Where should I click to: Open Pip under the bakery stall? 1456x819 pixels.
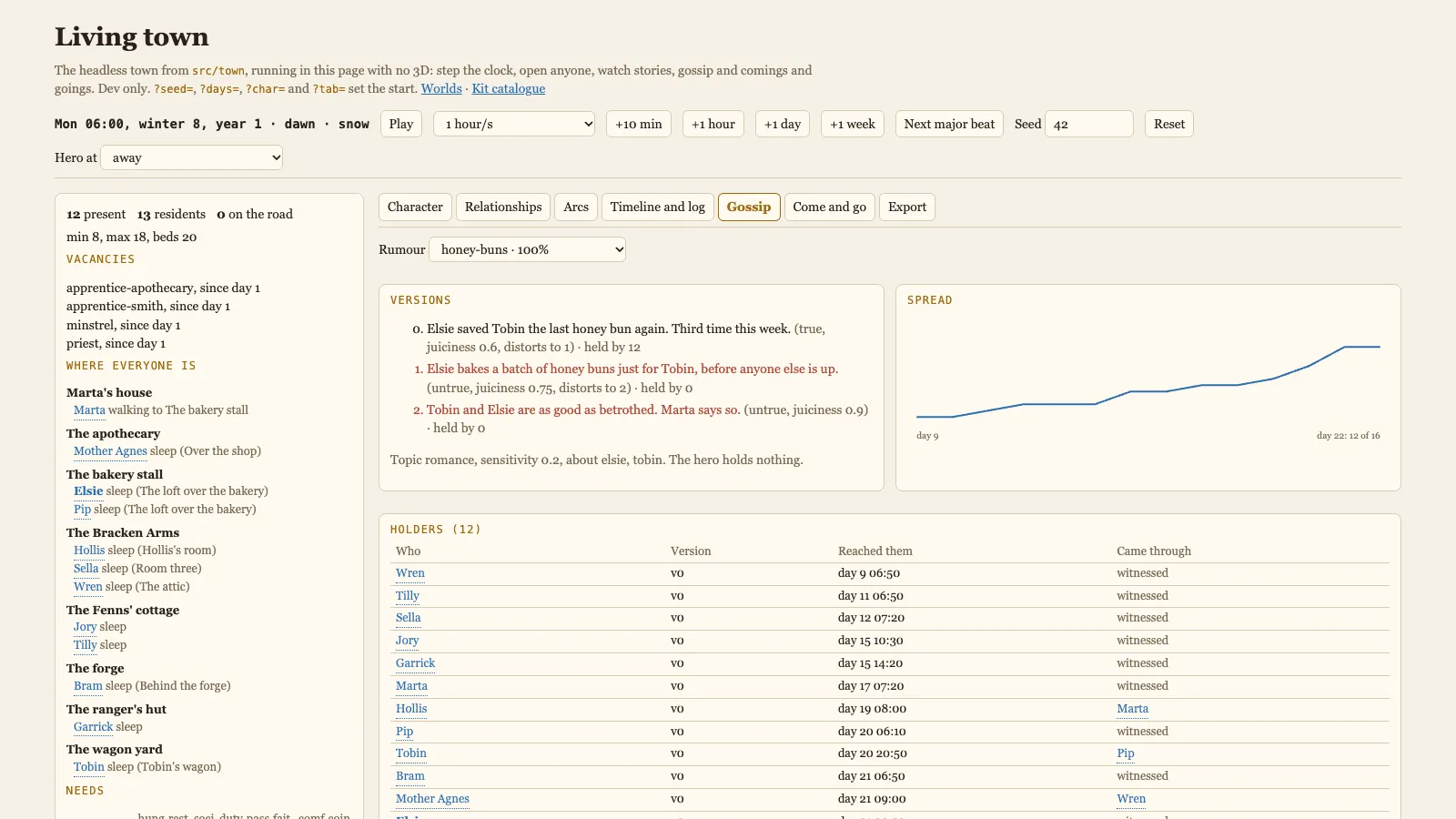click(82, 510)
